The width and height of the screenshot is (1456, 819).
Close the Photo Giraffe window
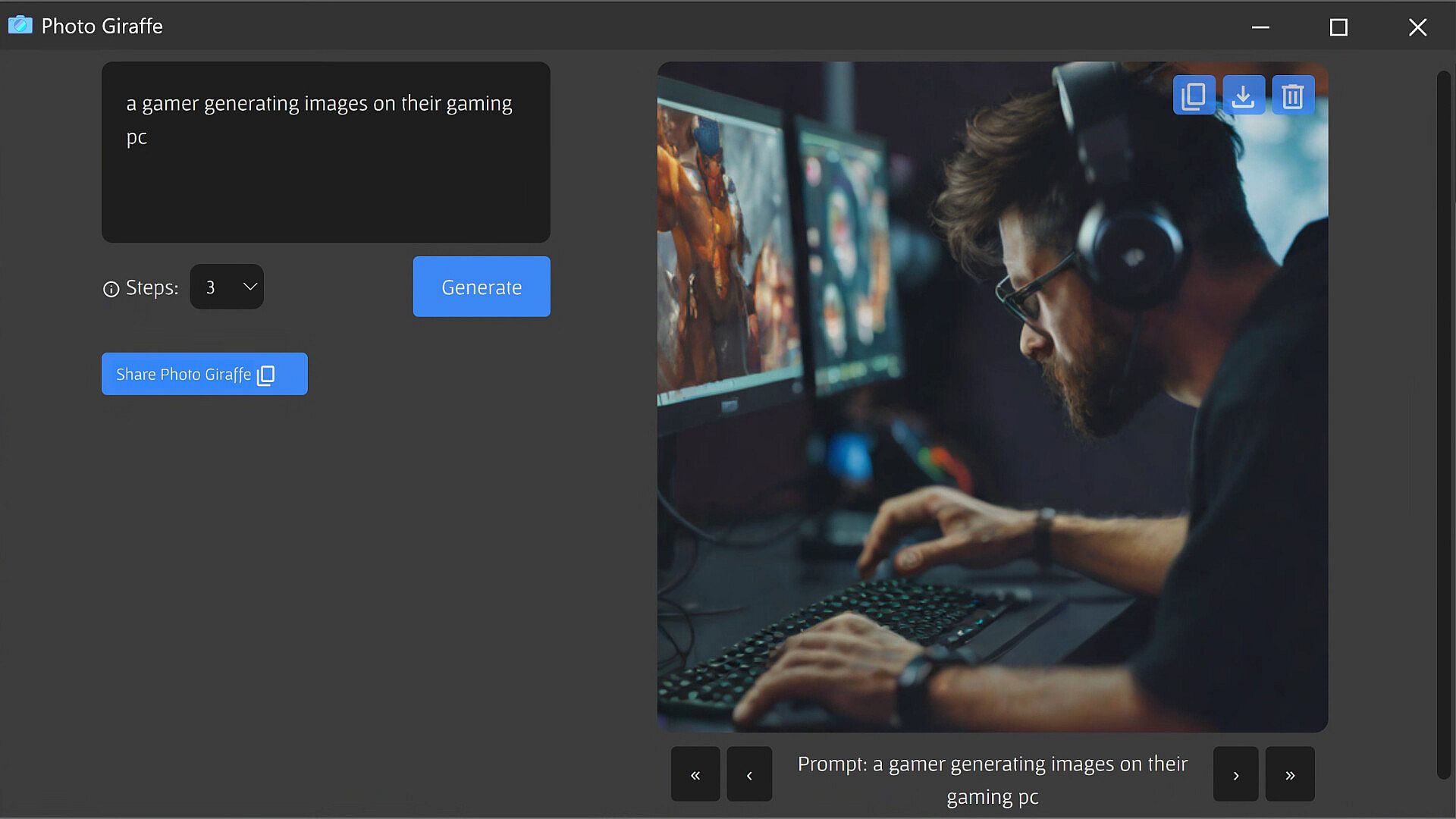pyautogui.click(x=1417, y=27)
